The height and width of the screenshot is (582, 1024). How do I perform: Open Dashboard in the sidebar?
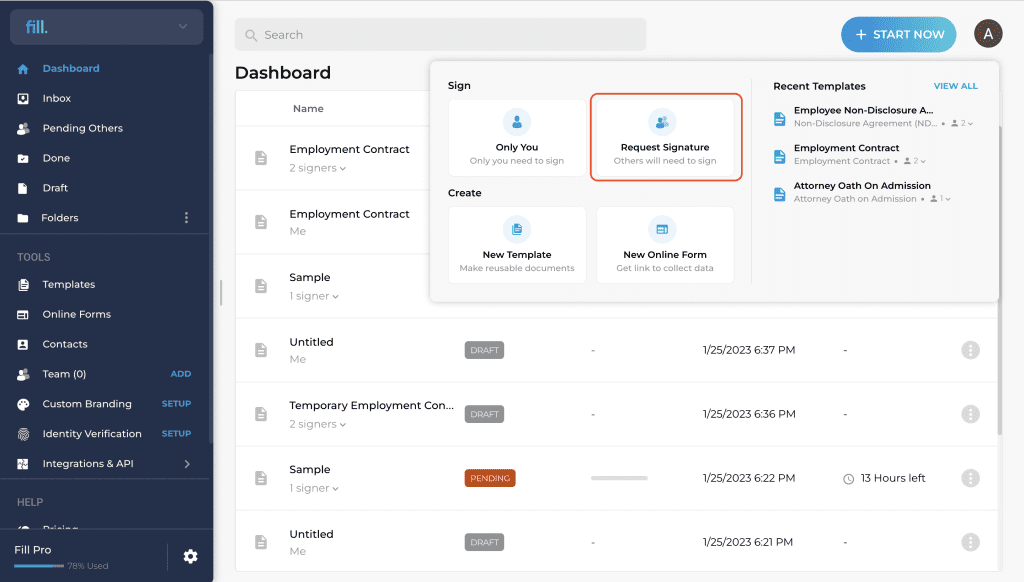click(x=71, y=69)
